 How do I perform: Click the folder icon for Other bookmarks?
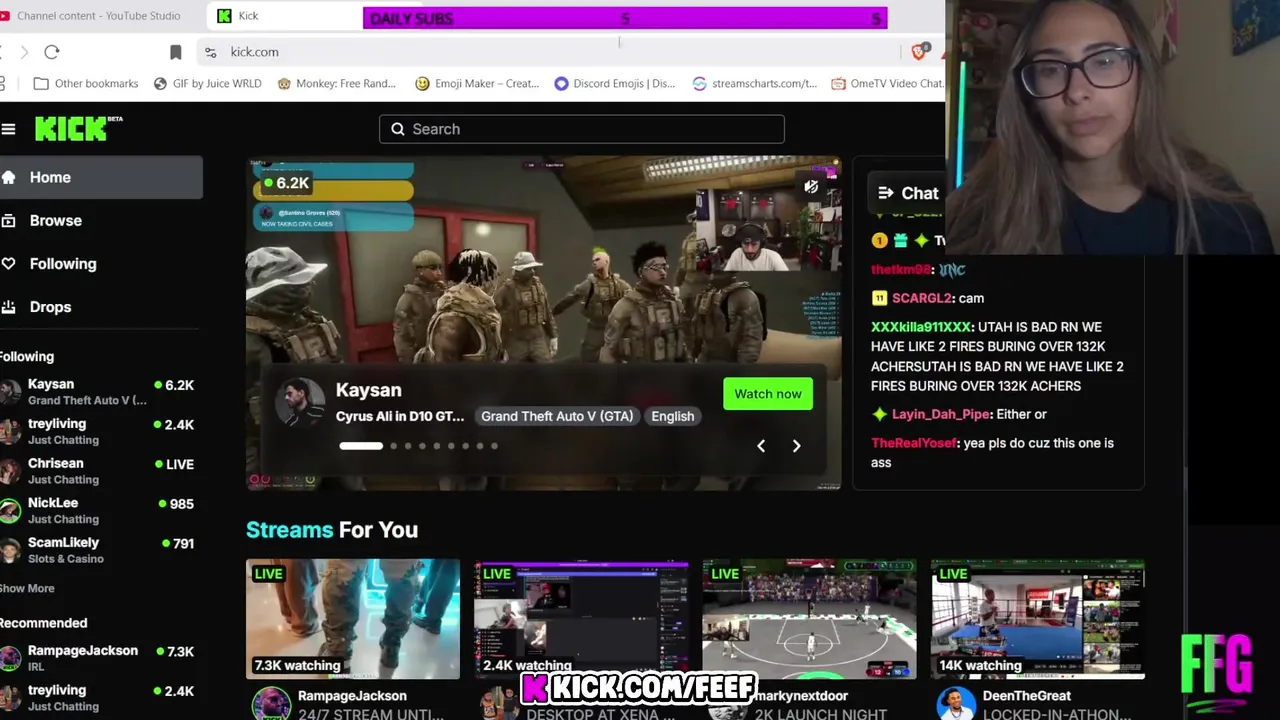click(41, 84)
